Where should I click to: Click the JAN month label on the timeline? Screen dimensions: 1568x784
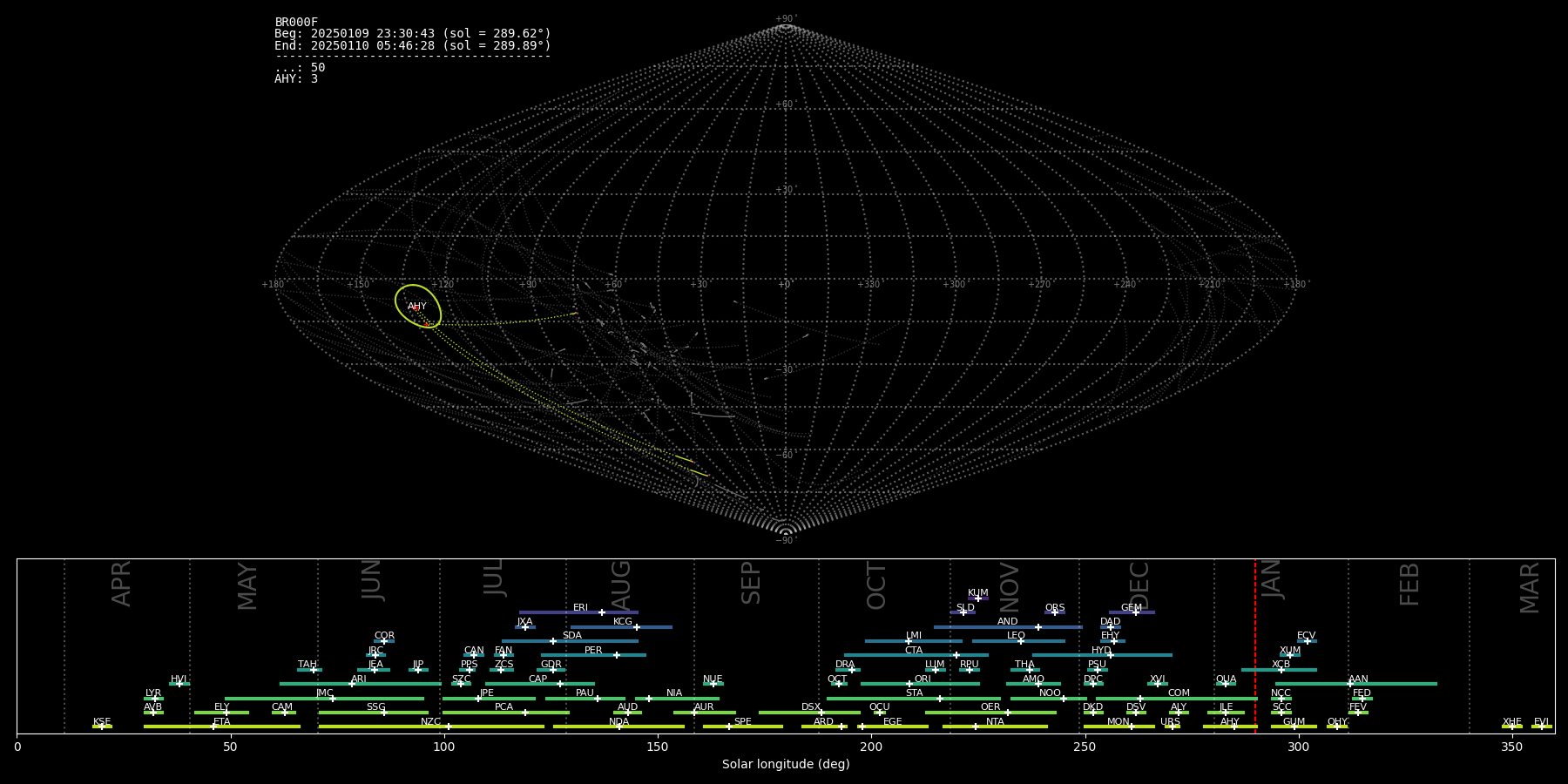[1272, 580]
